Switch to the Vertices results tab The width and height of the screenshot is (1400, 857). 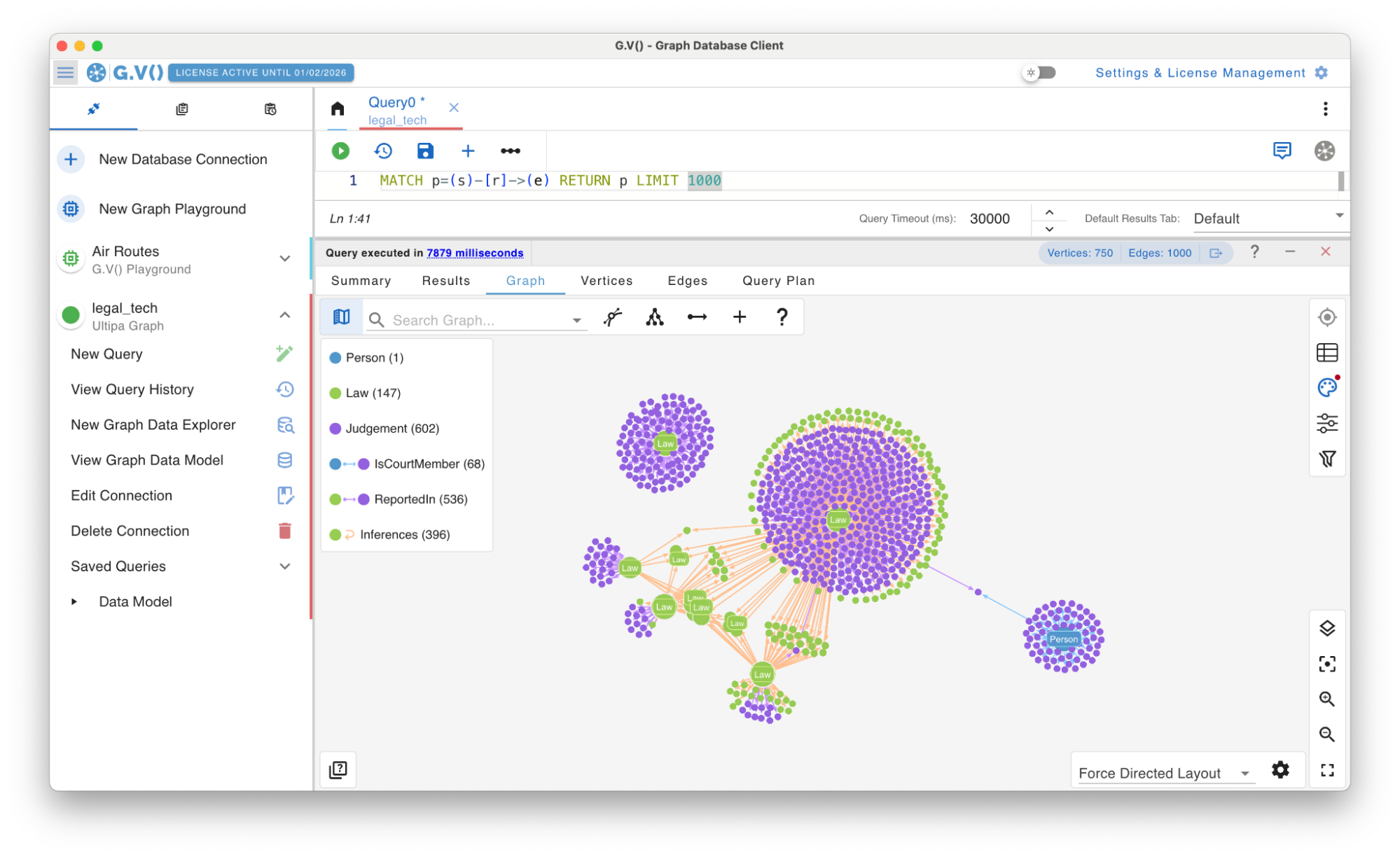(x=606, y=281)
